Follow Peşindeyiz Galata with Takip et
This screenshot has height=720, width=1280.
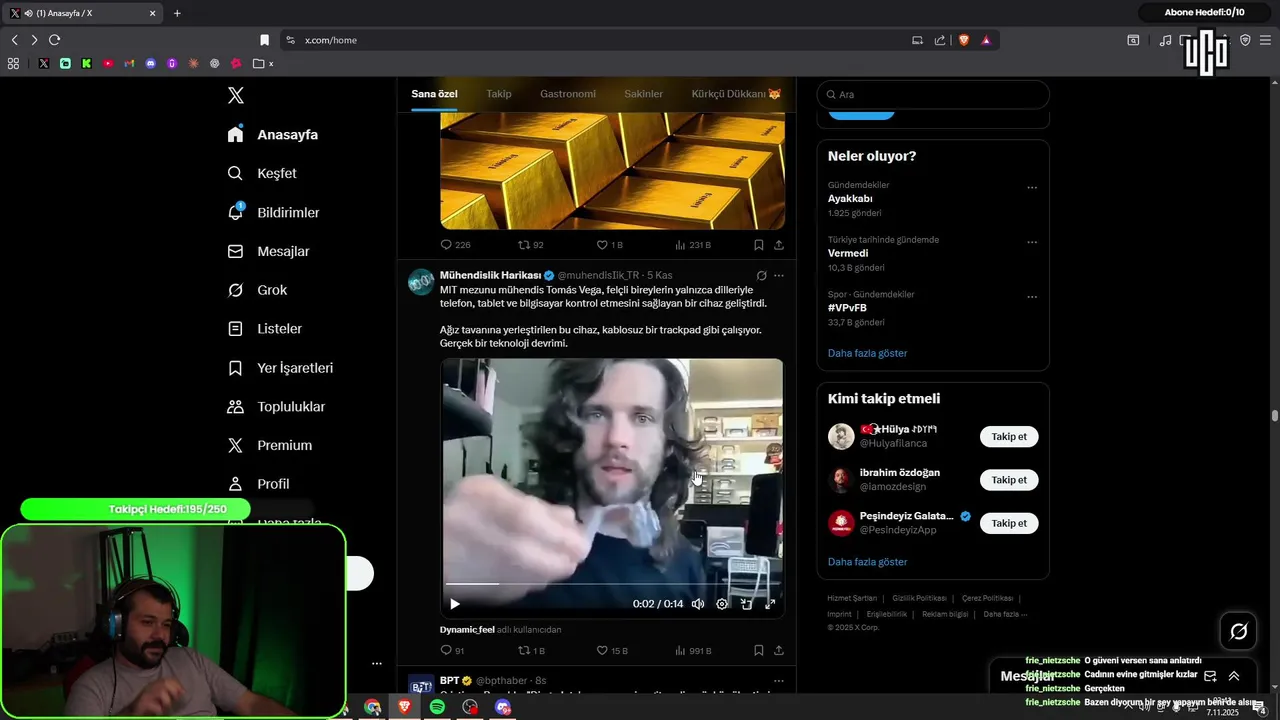tap(1009, 523)
